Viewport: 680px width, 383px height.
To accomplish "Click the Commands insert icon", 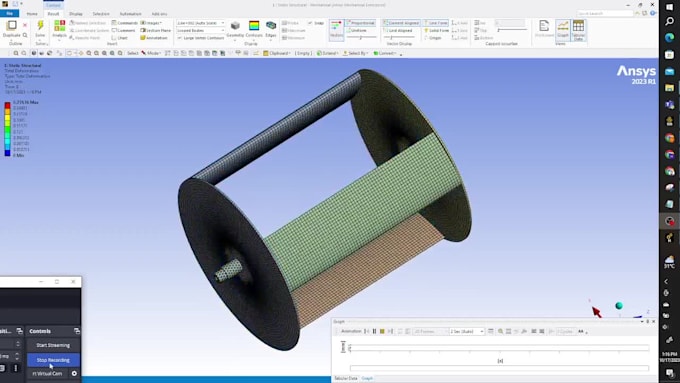I will click(x=124, y=23).
